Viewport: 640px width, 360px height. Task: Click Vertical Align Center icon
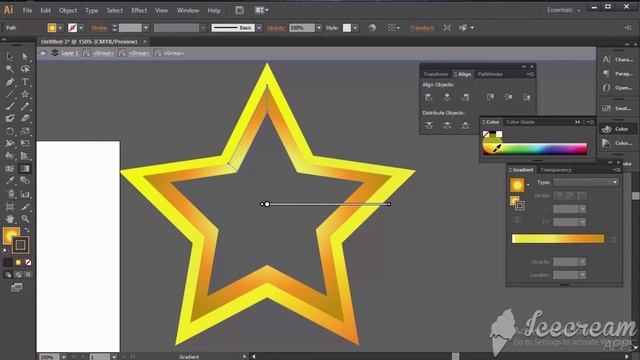(x=509, y=97)
